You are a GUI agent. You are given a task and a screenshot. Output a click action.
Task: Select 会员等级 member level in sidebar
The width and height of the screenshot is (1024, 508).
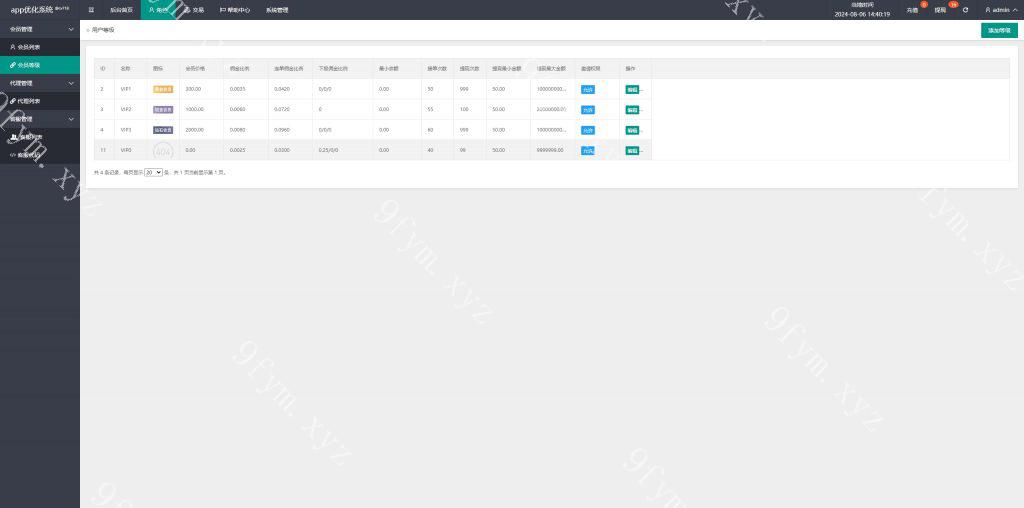40,65
